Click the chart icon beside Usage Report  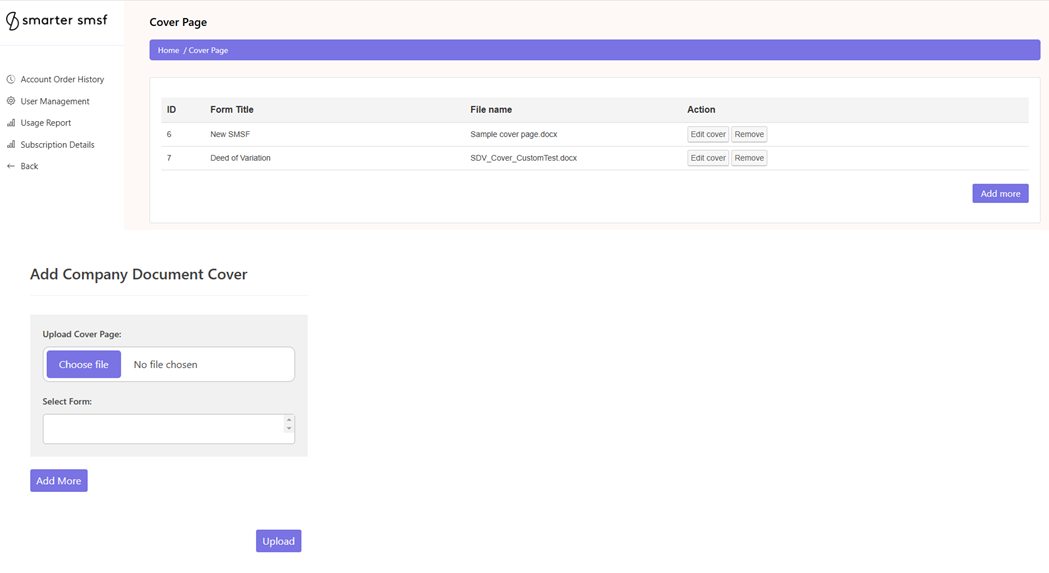pyautogui.click(x=11, y=122)
